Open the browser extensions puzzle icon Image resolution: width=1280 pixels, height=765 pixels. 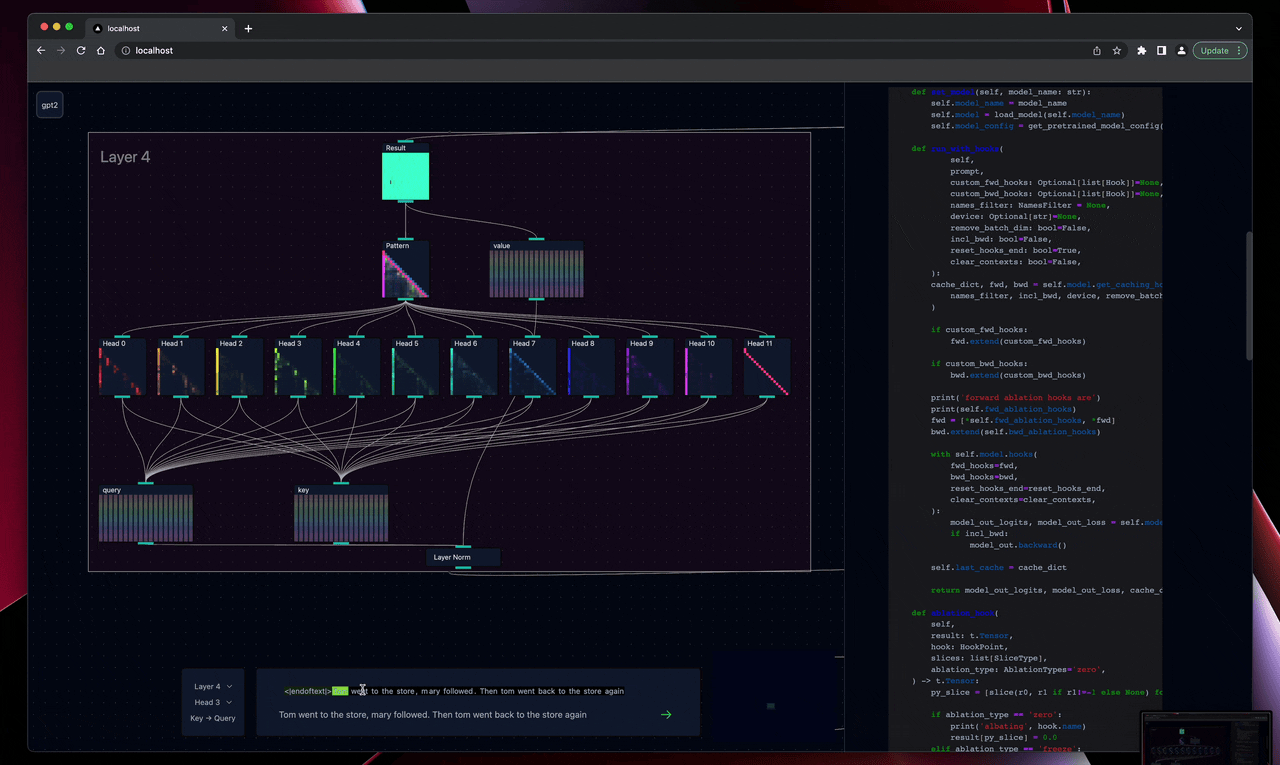pyautogui.click(x=1141, y=51)
